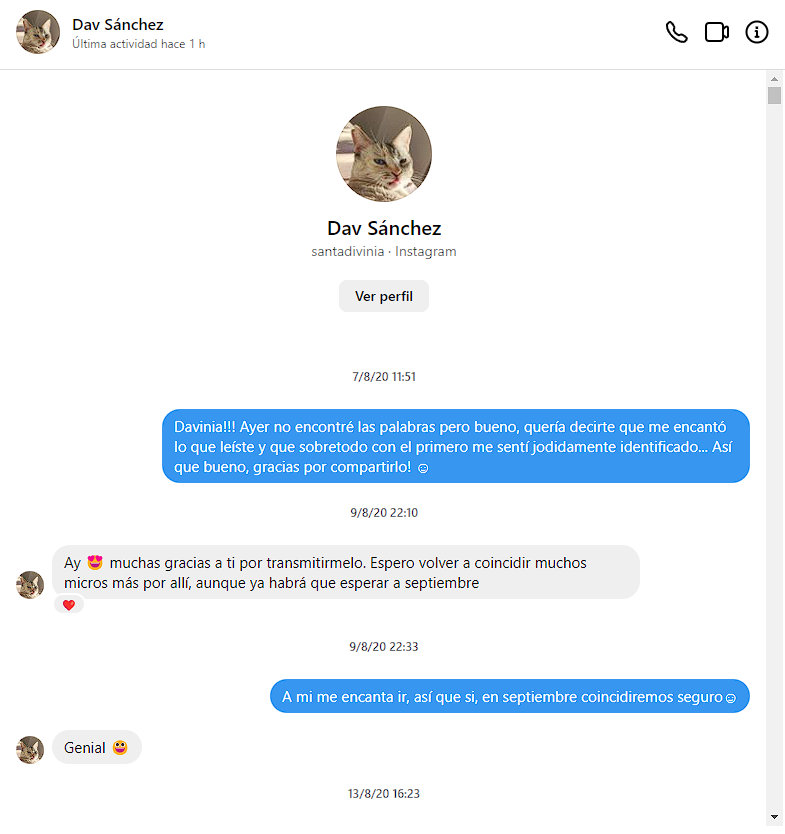The height and width of the screenshot is (834, 785).
Task: Click the large Dav Sánchez profile name
Action: click(384, 228)
